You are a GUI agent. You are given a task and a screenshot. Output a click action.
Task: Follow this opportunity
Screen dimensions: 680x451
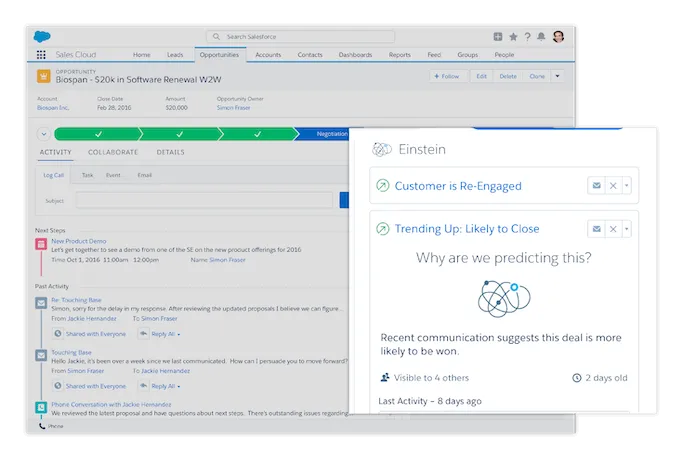447,76
